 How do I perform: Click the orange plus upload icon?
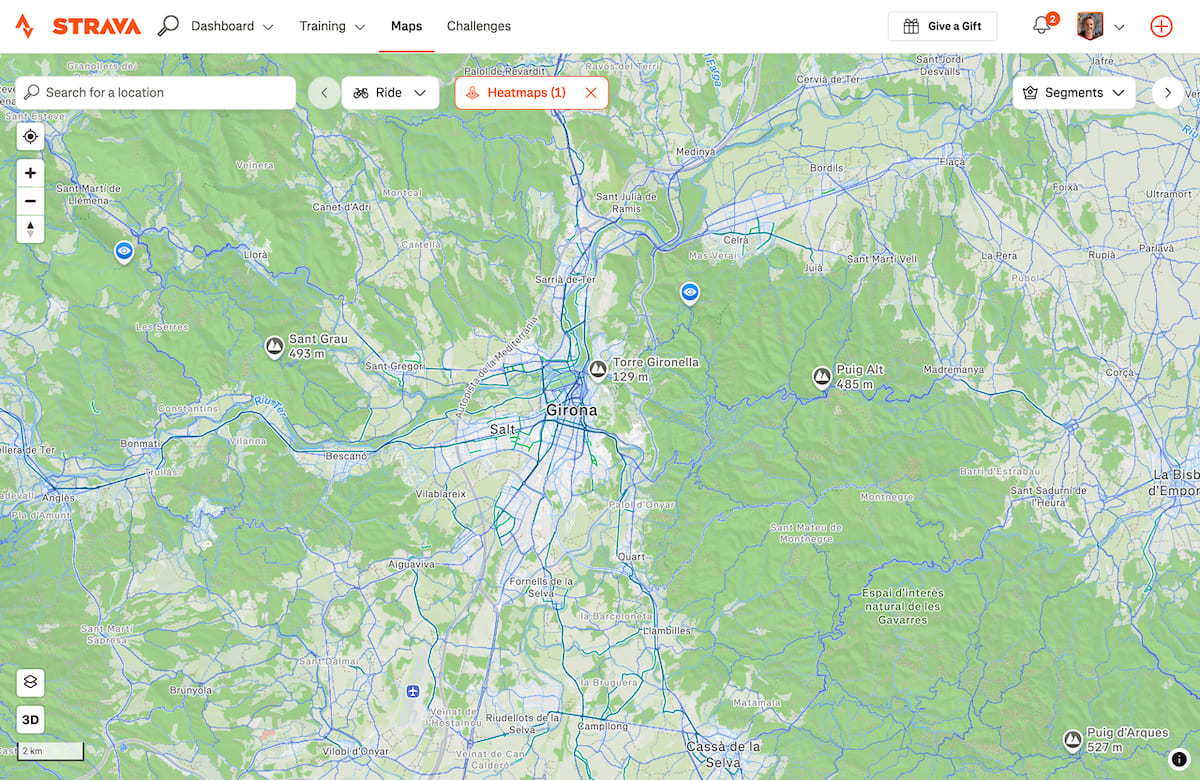(1161, 26)
